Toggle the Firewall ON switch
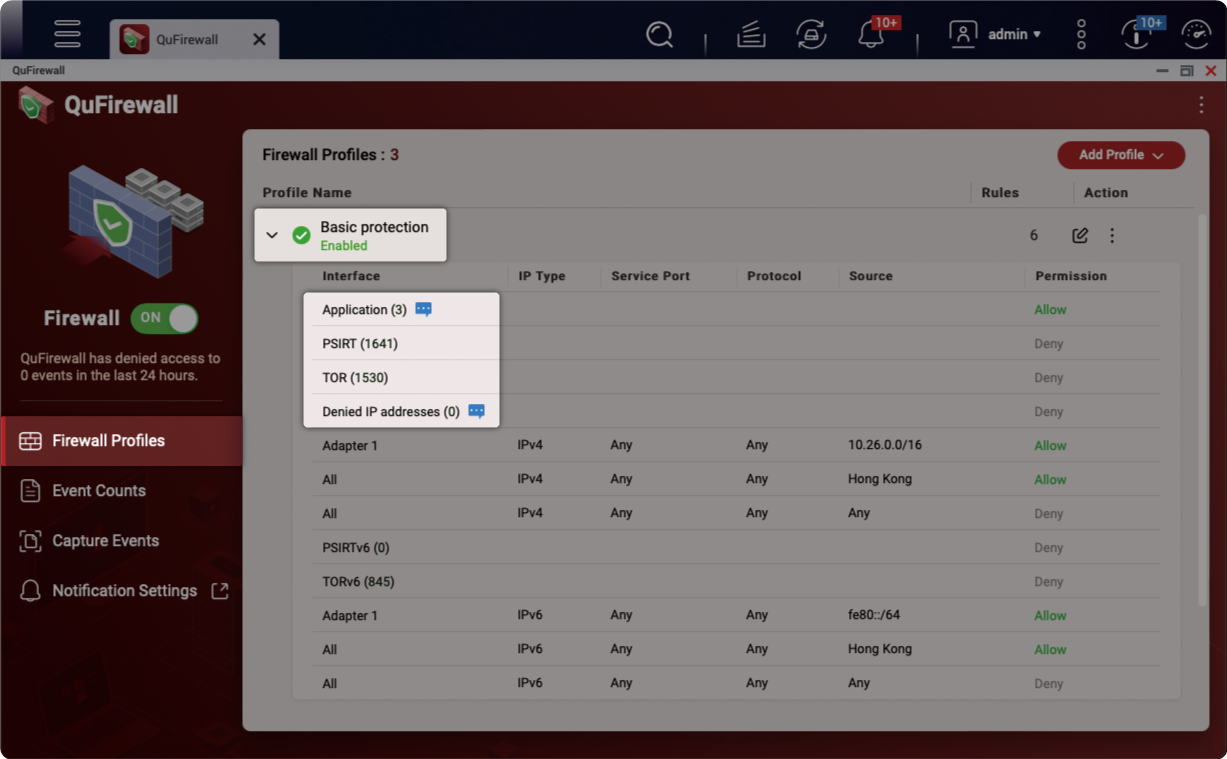 (x=164, y=318)
